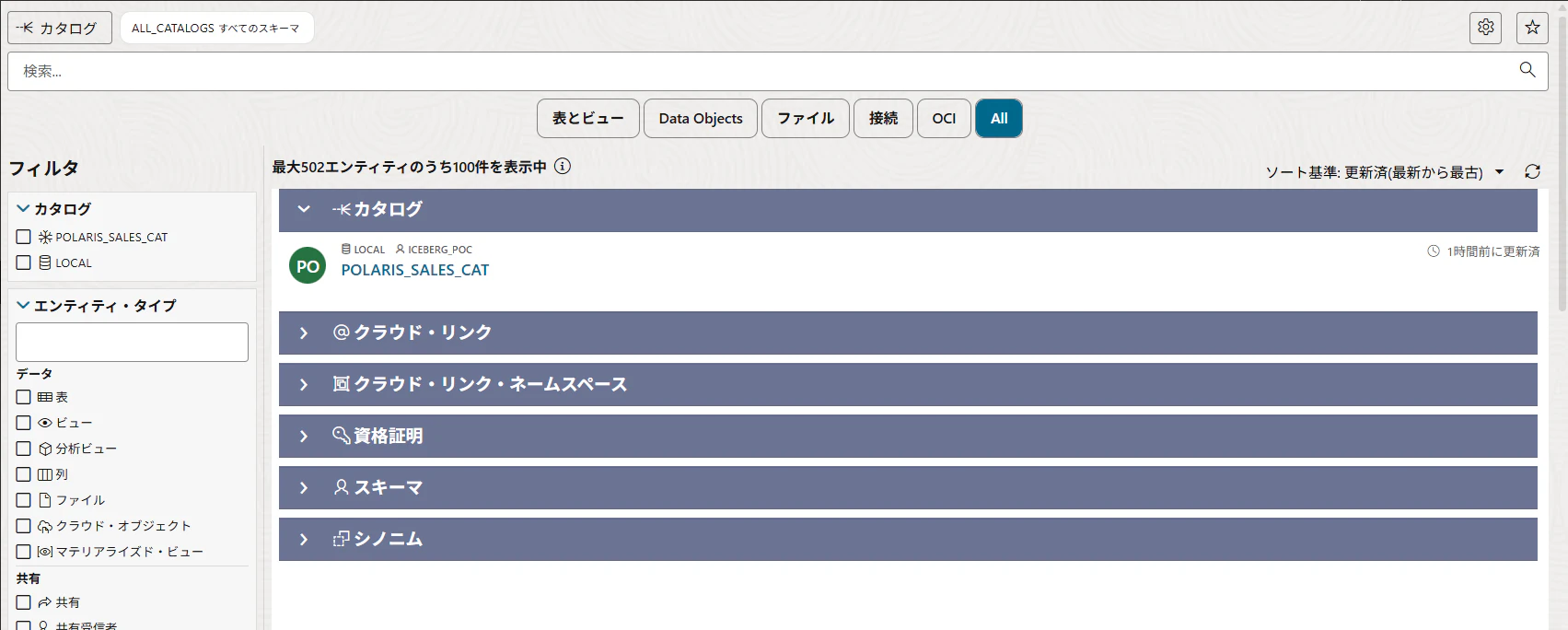This screenshot has height=630, width=1568.
Task: Switch to the Data Objects tab
Action: [701, 118]
